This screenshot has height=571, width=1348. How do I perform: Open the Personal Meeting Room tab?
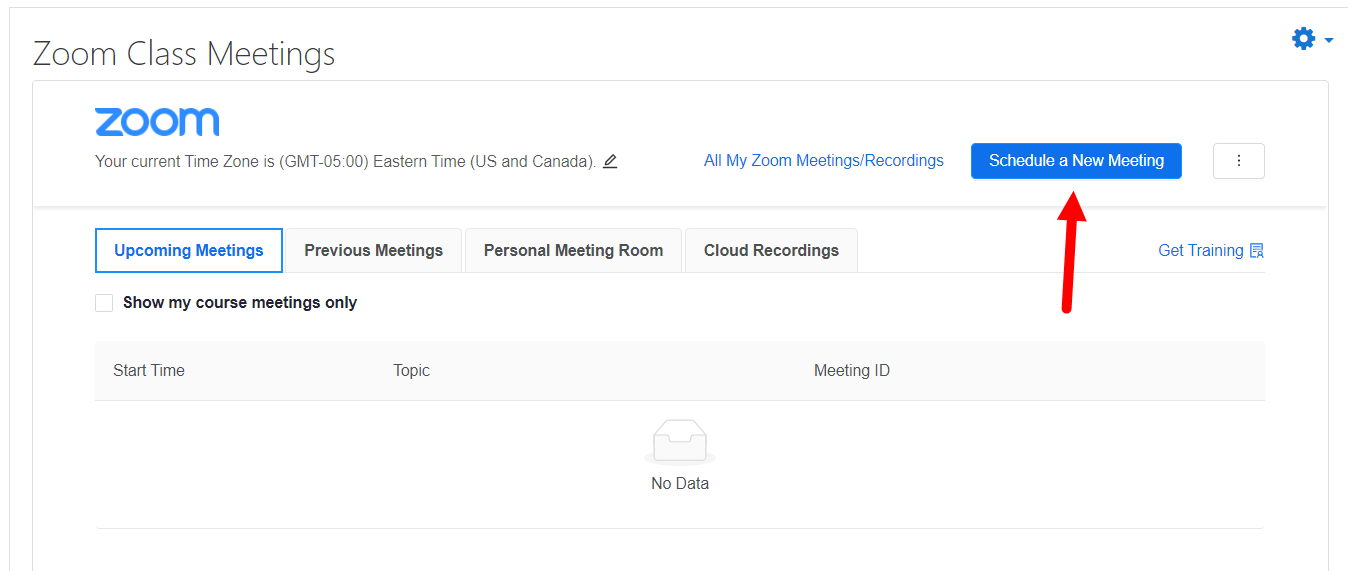574,251
